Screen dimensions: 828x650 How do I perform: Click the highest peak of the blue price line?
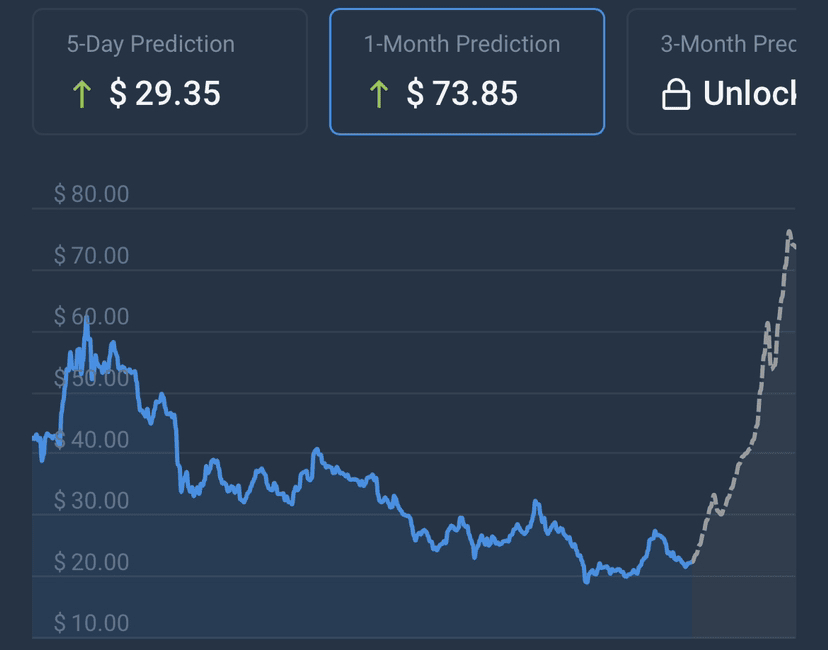tap(86, 317)
